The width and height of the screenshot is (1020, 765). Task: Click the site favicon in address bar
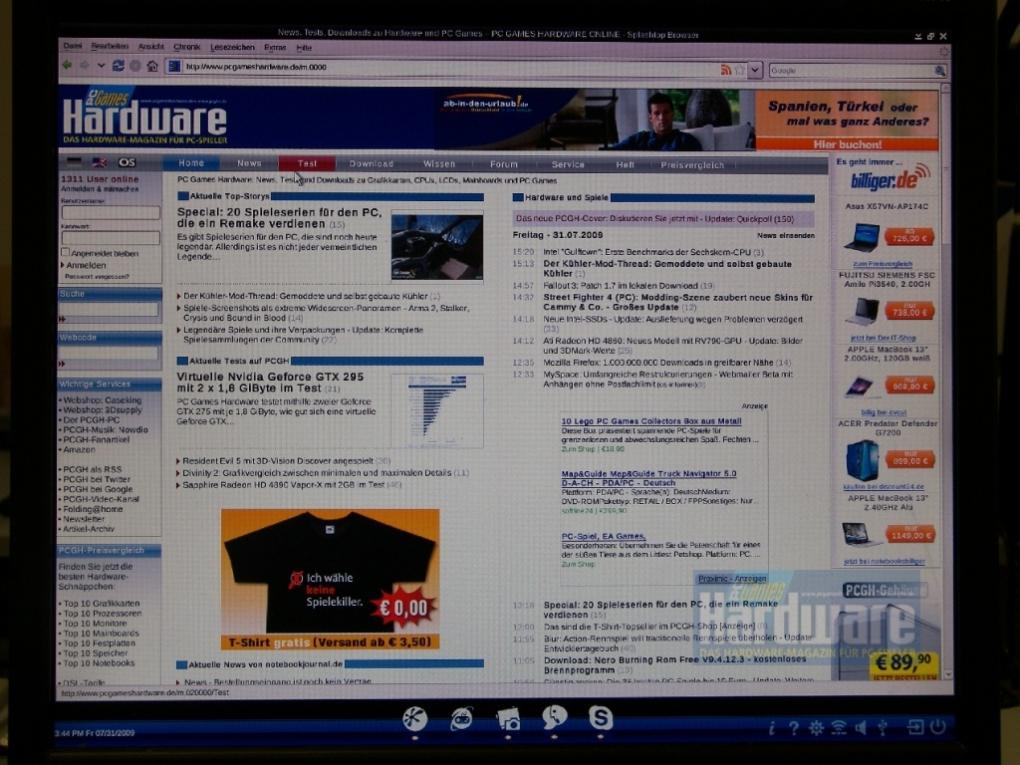click(174, 66)
